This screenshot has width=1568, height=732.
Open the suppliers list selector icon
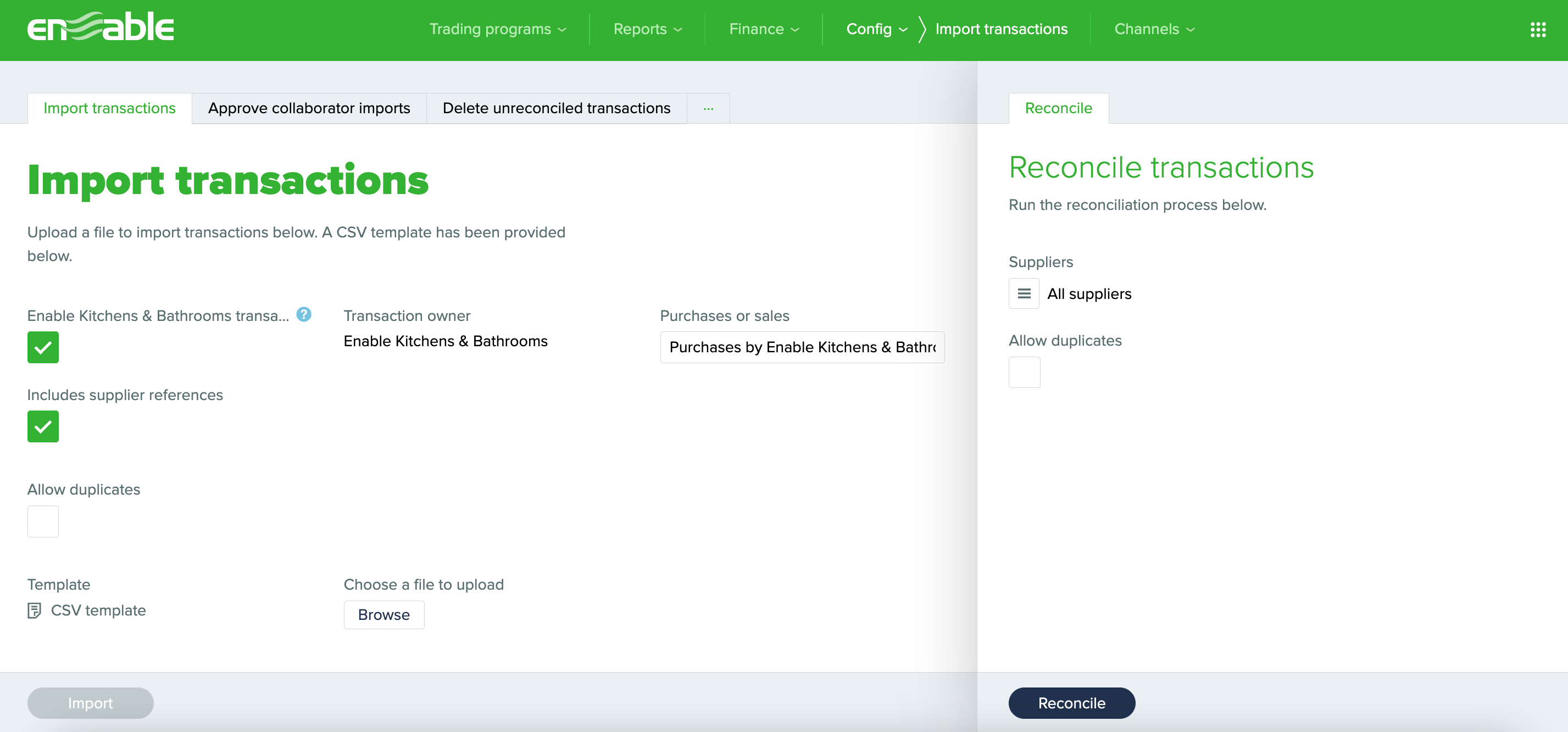click(1024, 293)
